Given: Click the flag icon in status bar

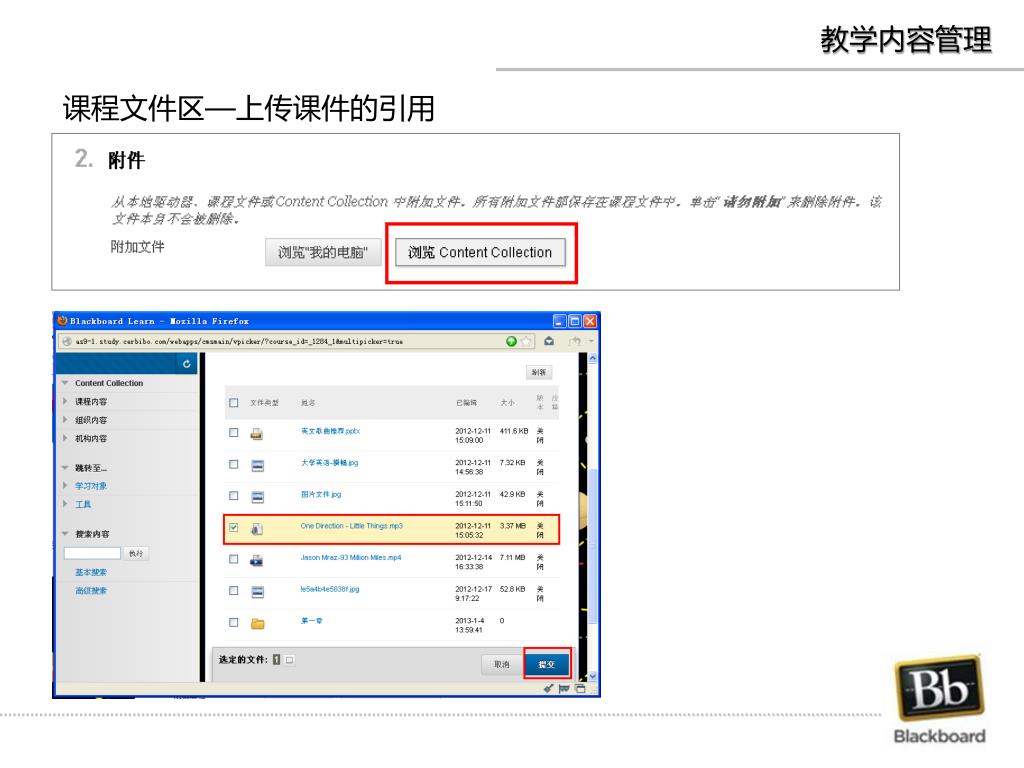Looking at the screenshot, I should 564,688.
